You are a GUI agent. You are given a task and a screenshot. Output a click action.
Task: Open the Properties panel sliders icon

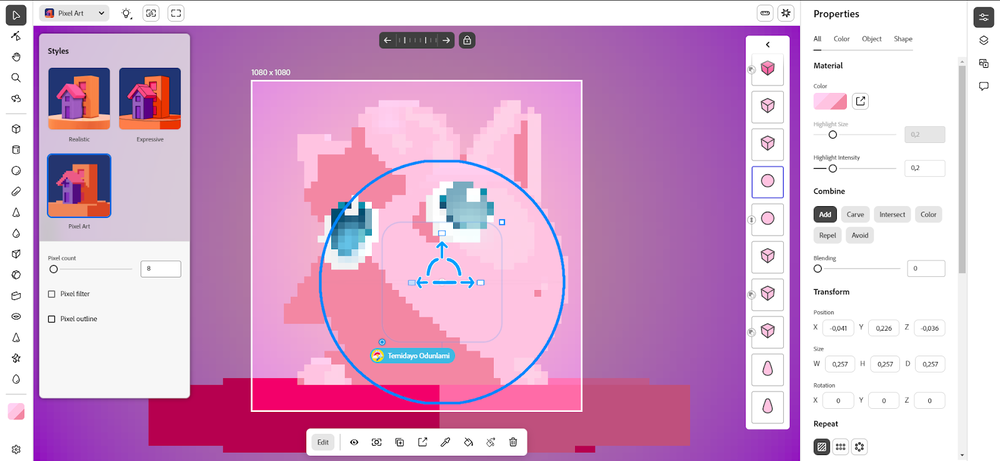tap(983, 18)
